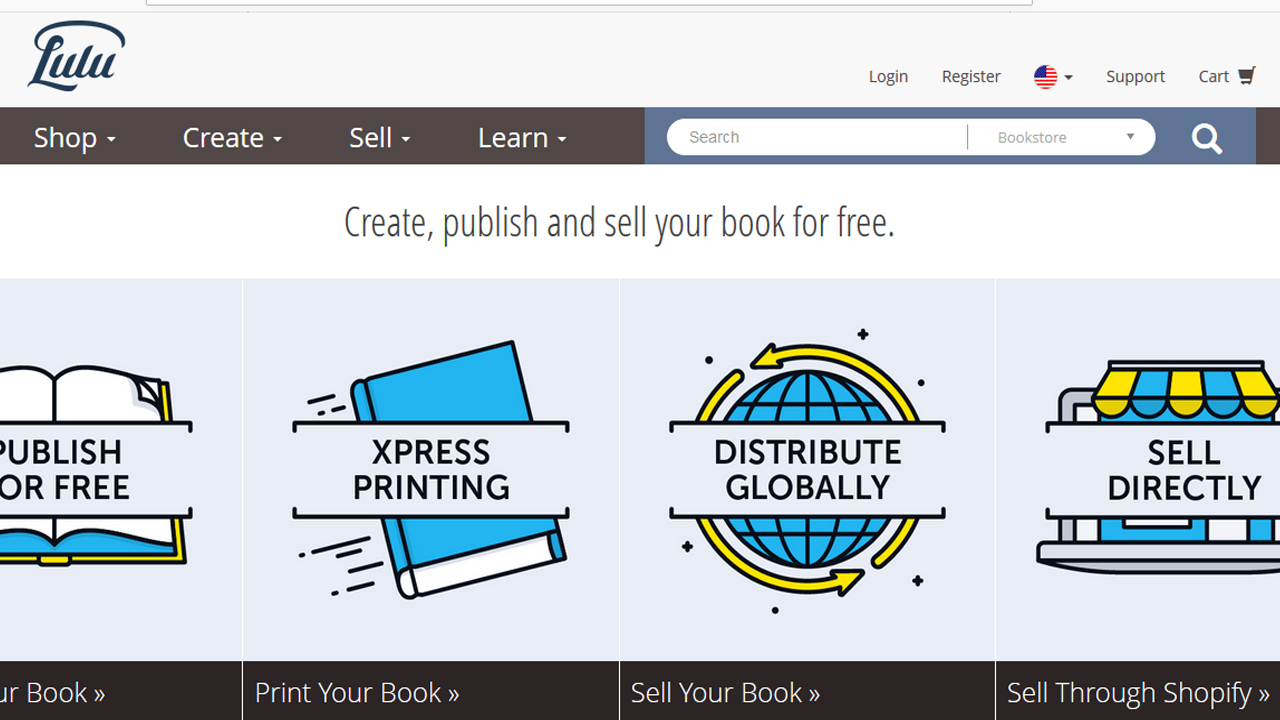Click into the Search input field

pyautogui.click(x=817, y=137)
